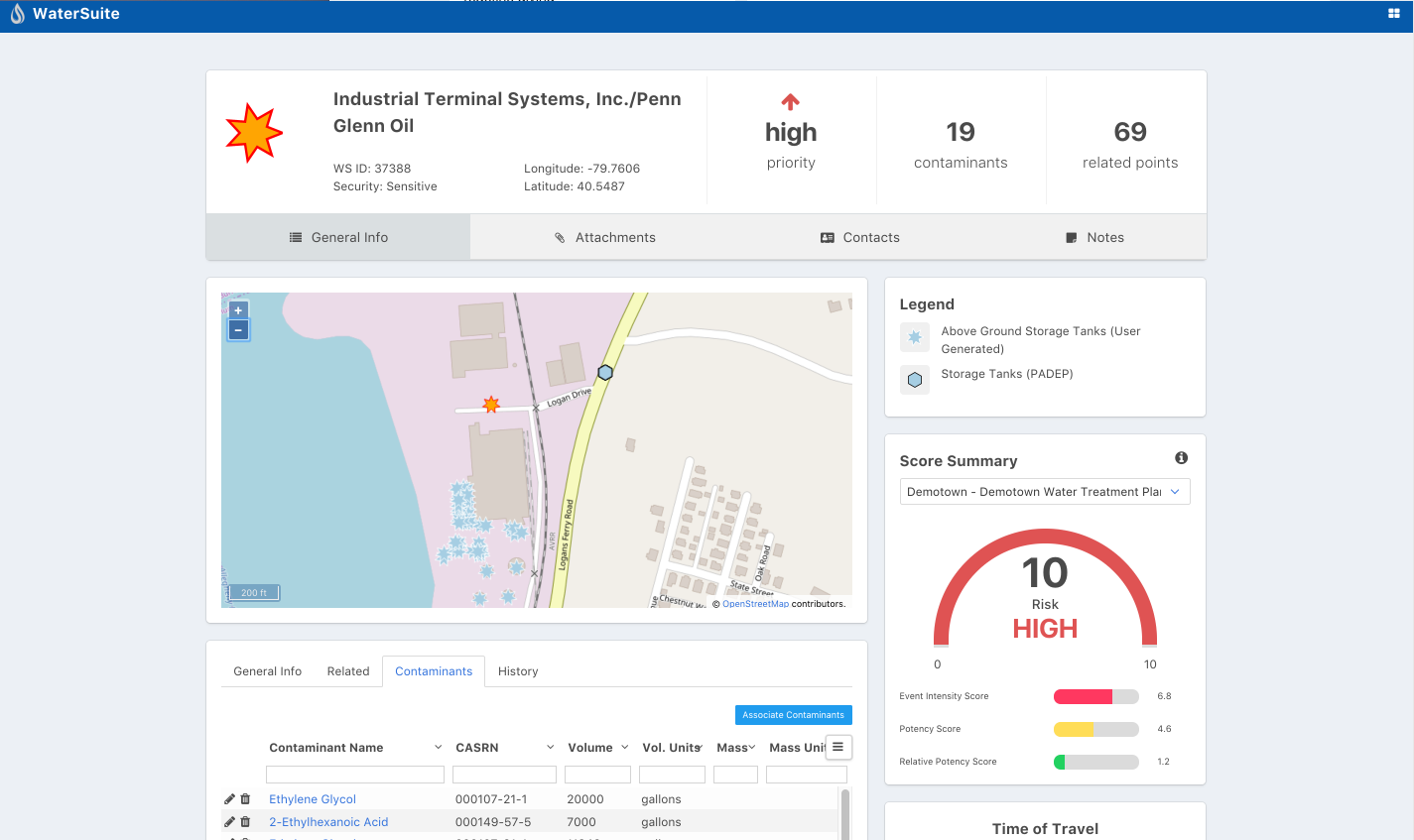Zoom out on the map
This screenshot has width=1414, height=840.
[x=238, y=330]
